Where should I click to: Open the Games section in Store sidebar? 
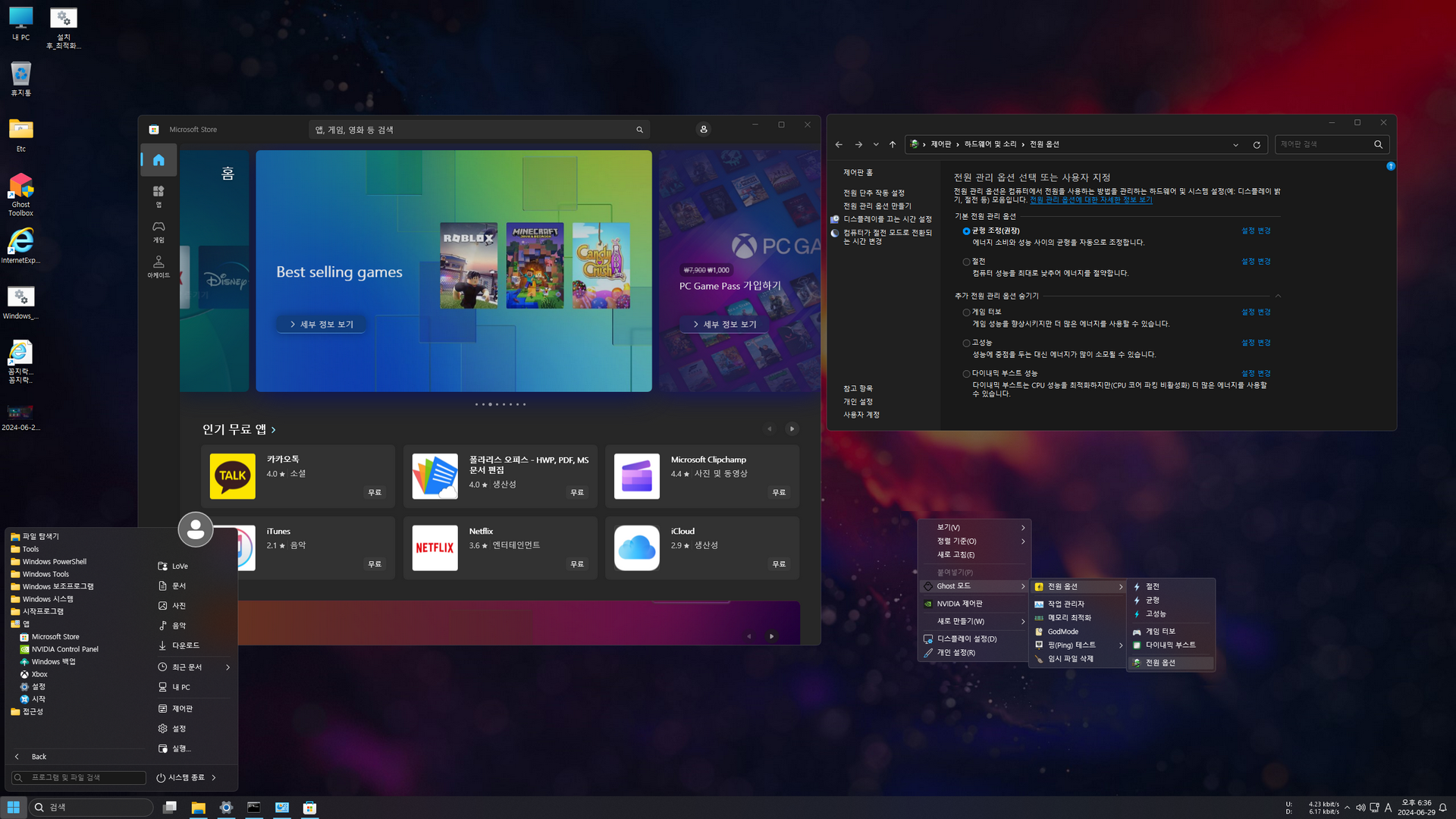pyautogui.click(x=158, y=231)
